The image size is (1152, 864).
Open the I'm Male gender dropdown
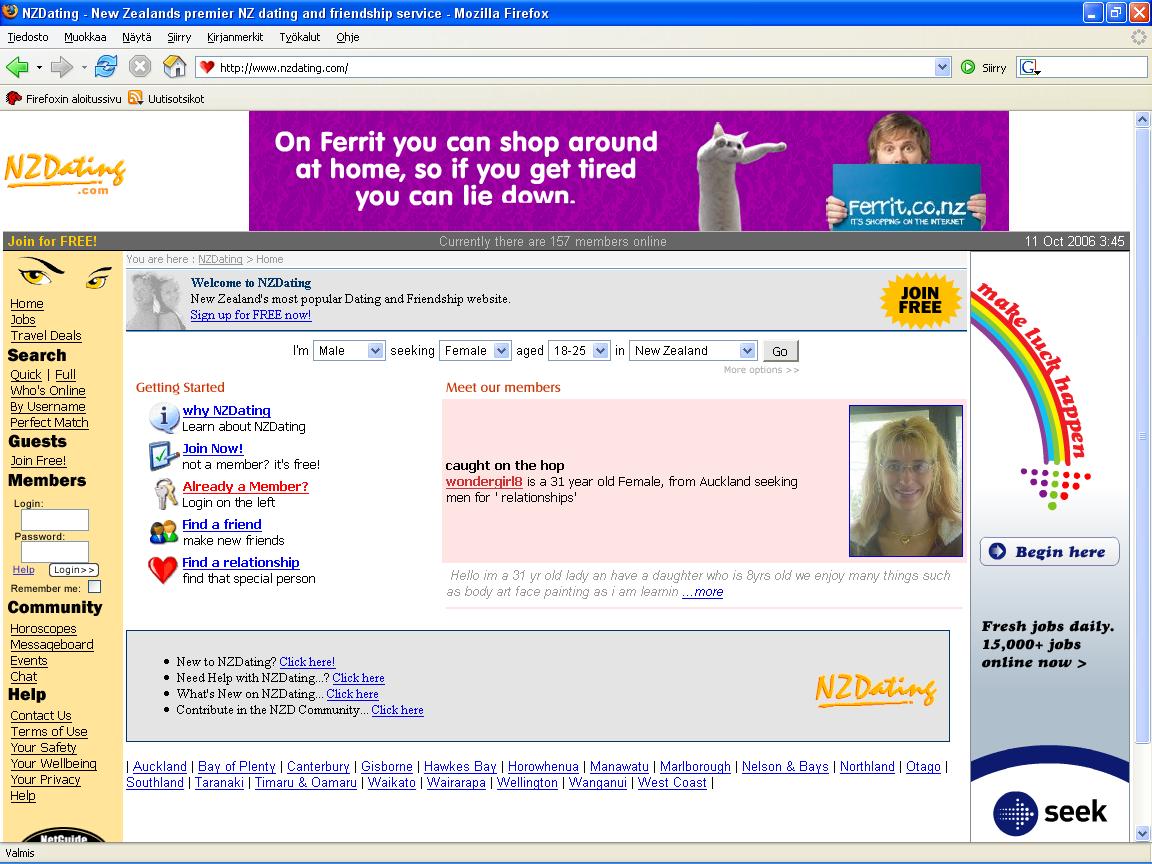pyautogui.click(x=348, y=350)
